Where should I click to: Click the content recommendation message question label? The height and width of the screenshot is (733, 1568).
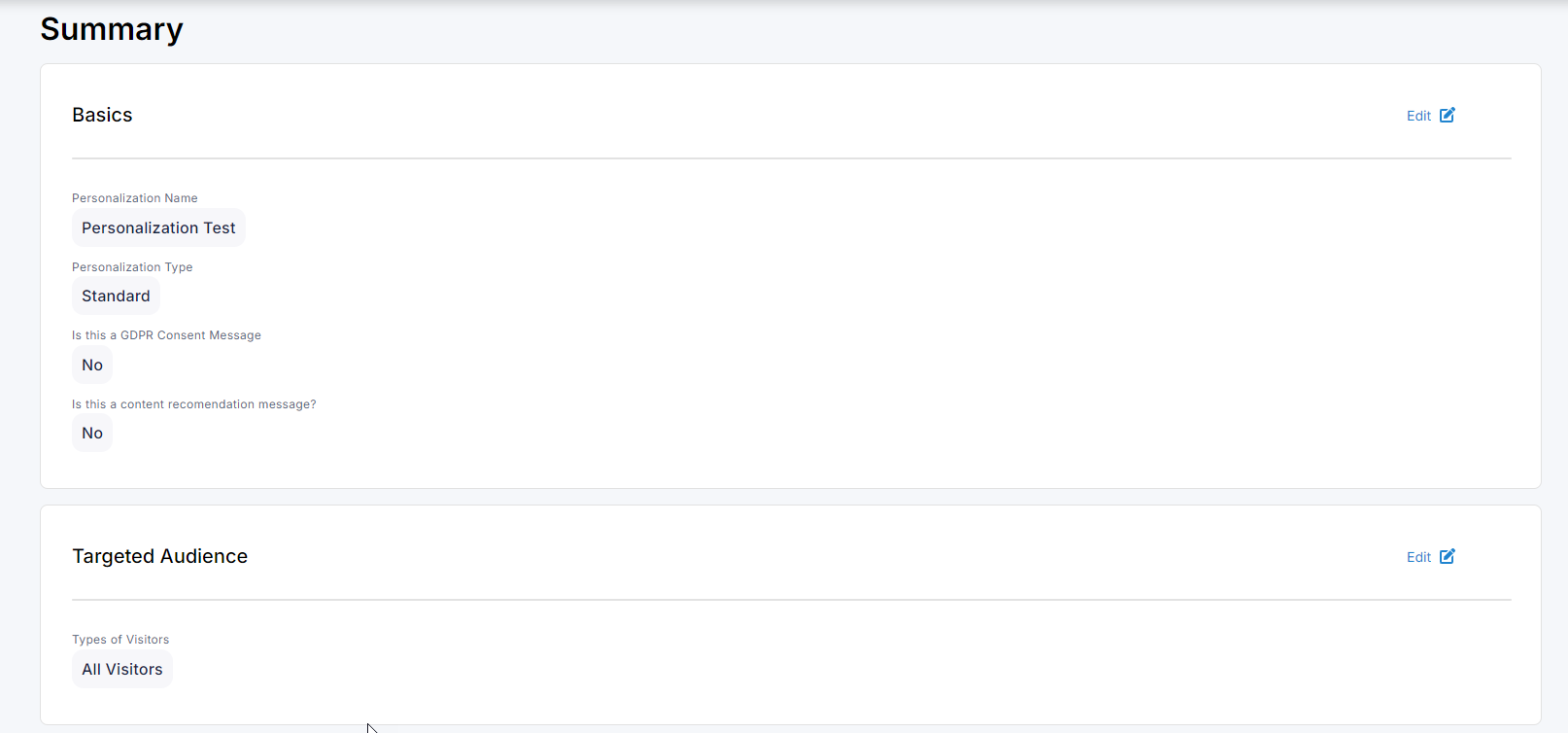pyautogui.click(x=194, y=404)
